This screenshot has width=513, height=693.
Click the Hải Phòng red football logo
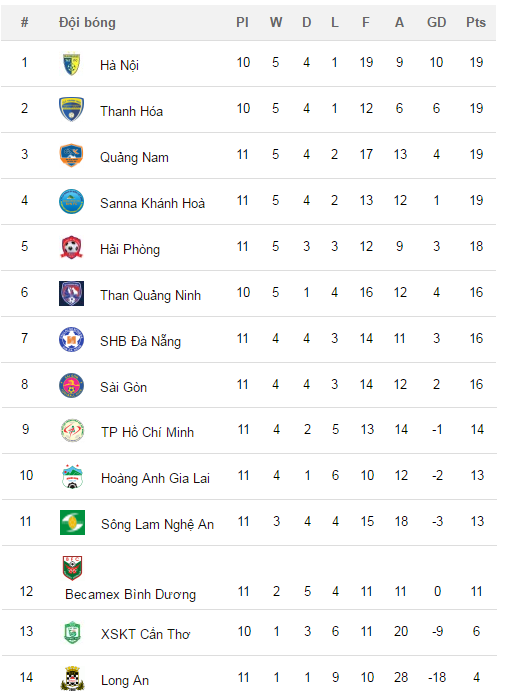coord(72,248)
